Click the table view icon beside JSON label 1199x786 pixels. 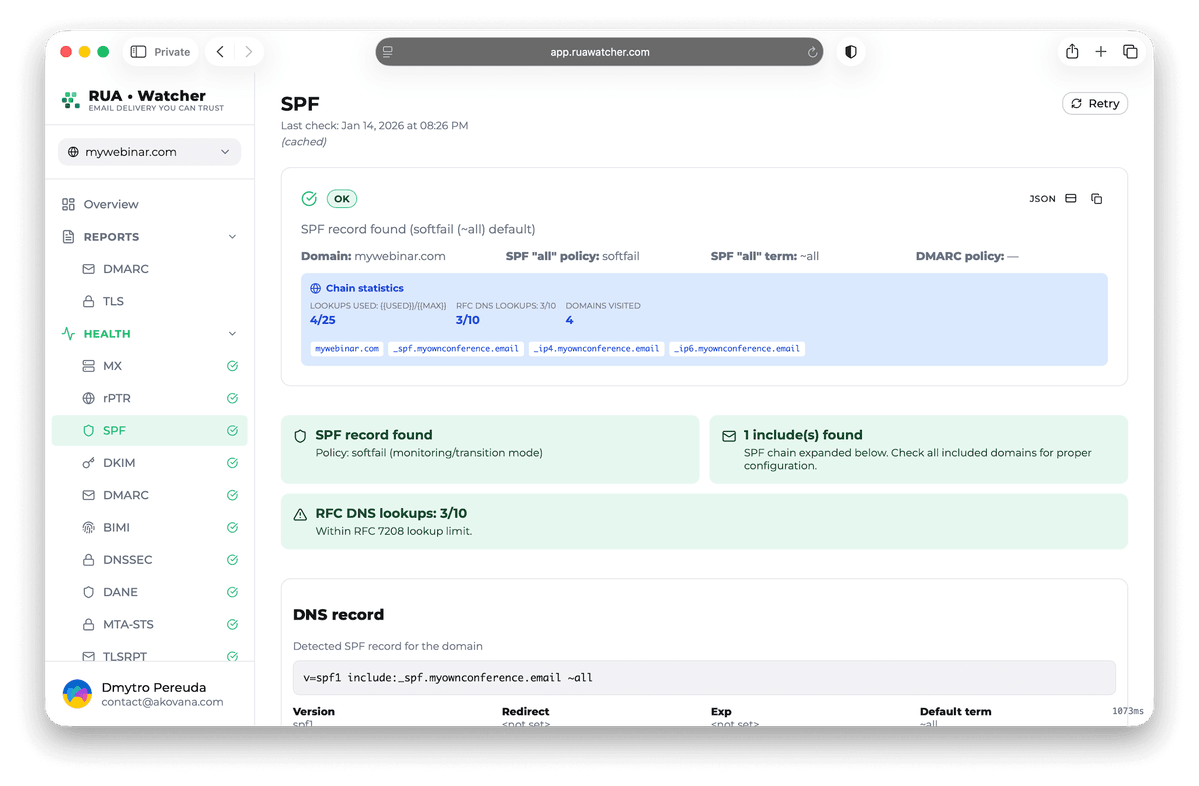(x=1070, y=198)
